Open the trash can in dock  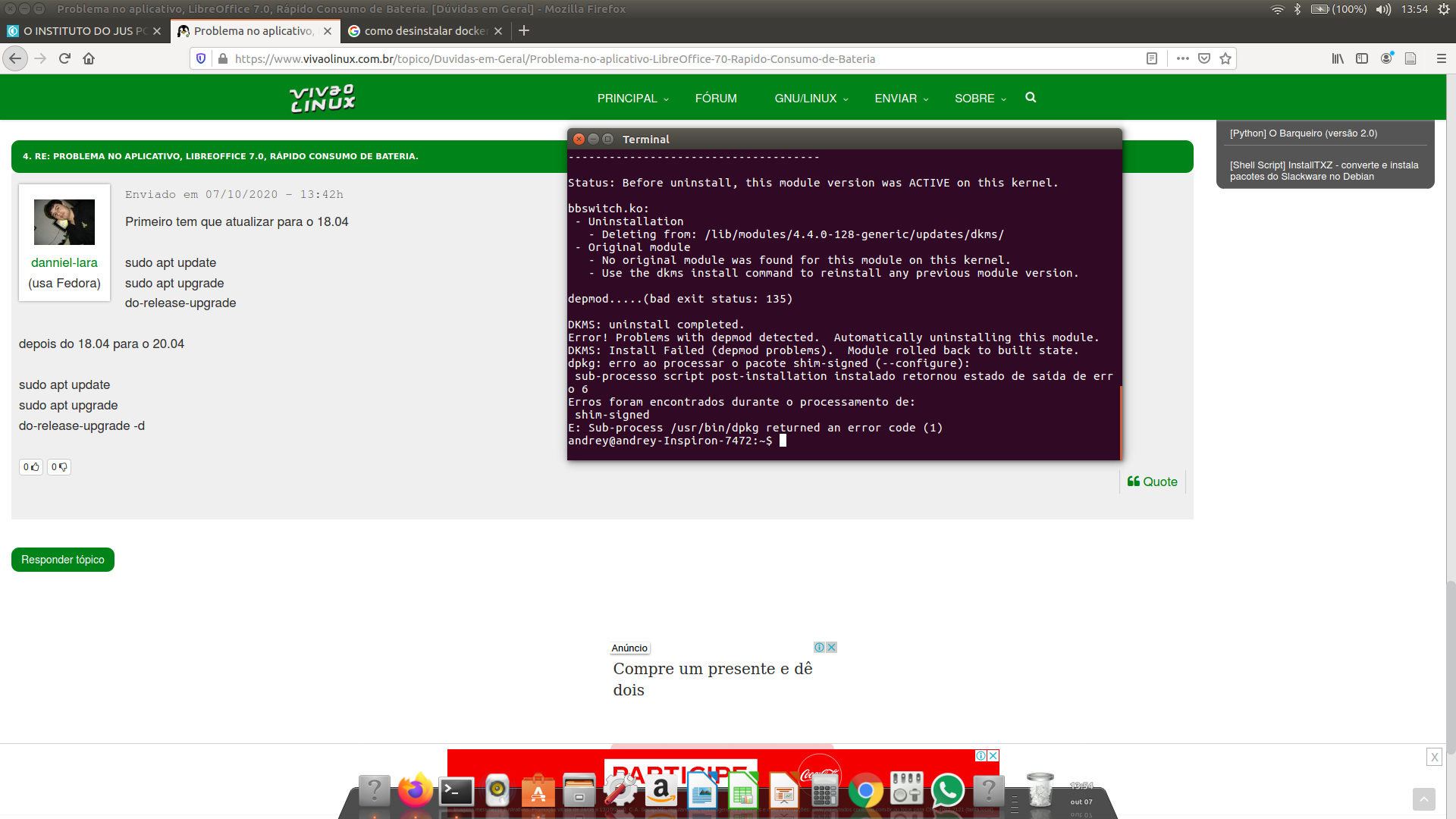(x=1040, y=790)
